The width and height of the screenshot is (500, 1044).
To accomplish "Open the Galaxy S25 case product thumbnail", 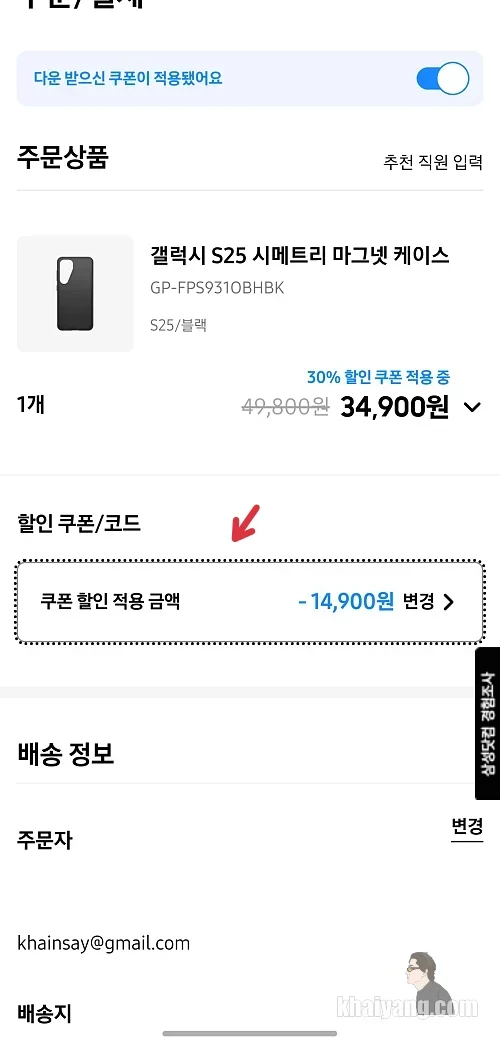I will coord(75,294).
